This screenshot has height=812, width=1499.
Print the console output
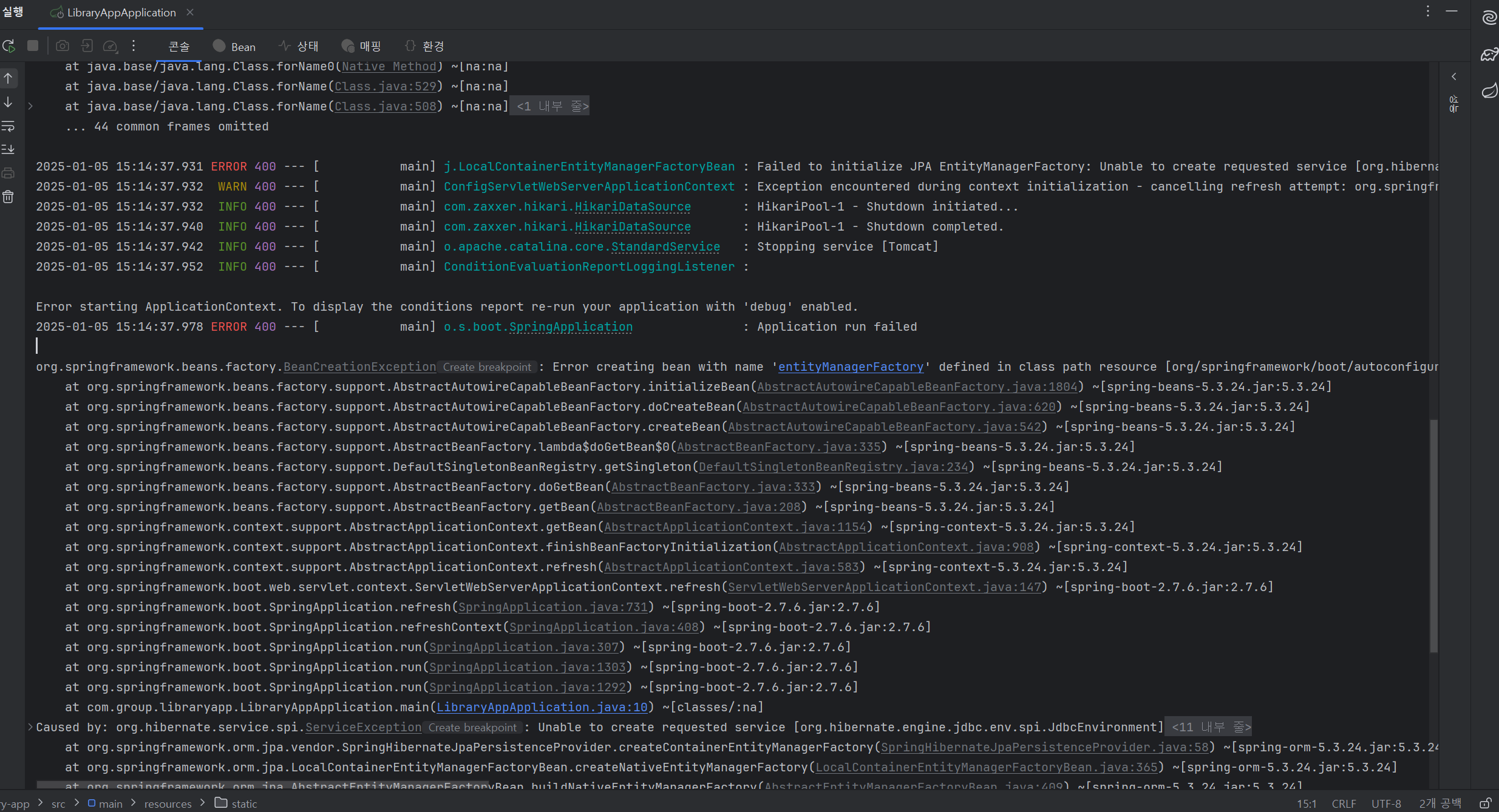tap(8, 174)
